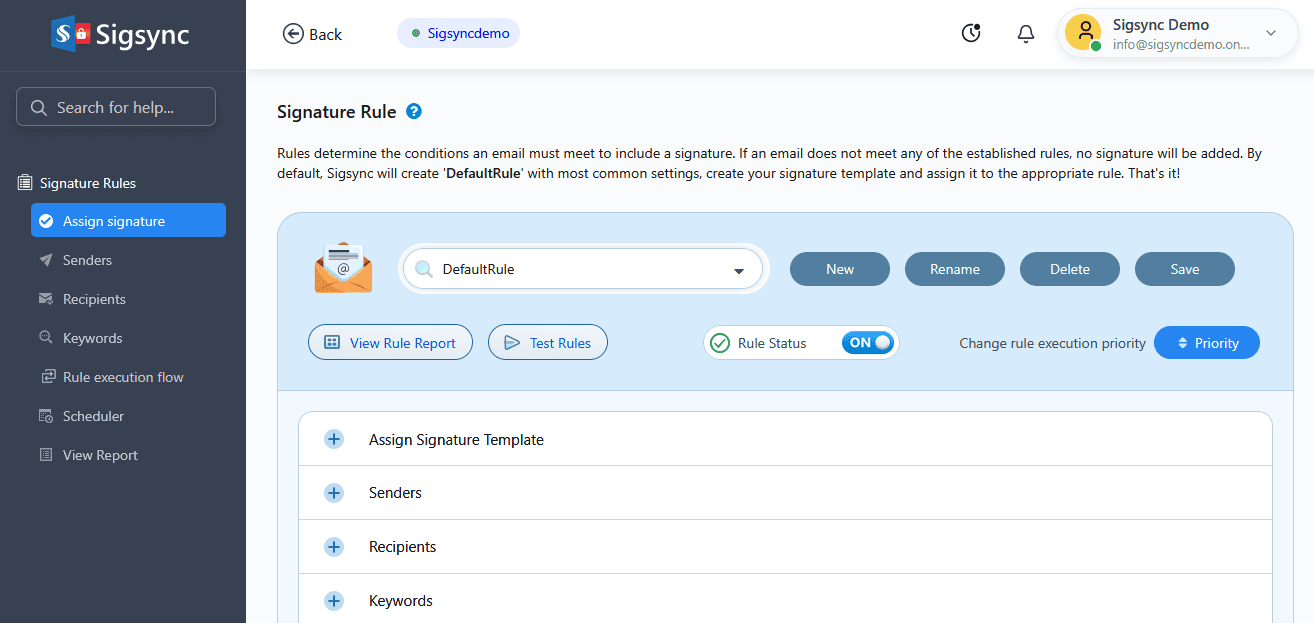Open Rule execution flow in sidebar
The height and width of the screenshot is (623, 1314).
tap(122, 377)
